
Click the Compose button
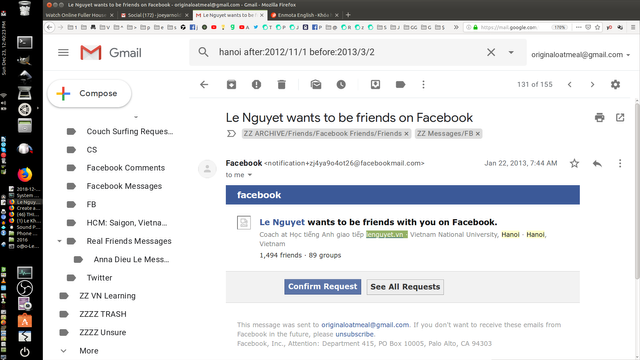89,93
